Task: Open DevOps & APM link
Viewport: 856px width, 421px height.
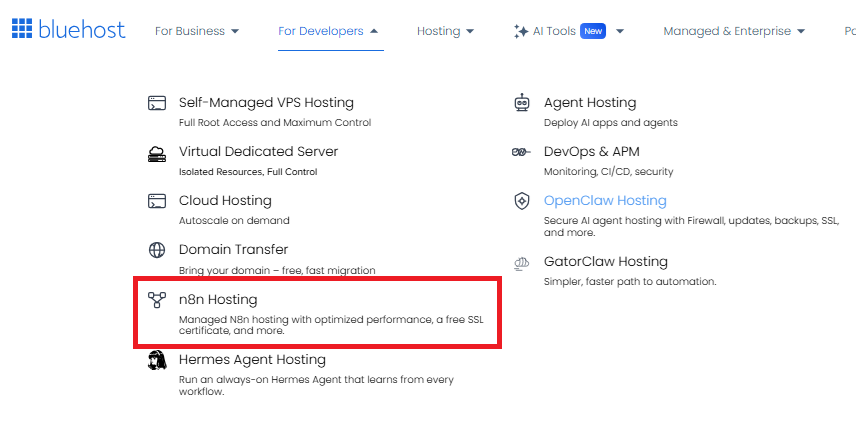Action: (592, 151)
